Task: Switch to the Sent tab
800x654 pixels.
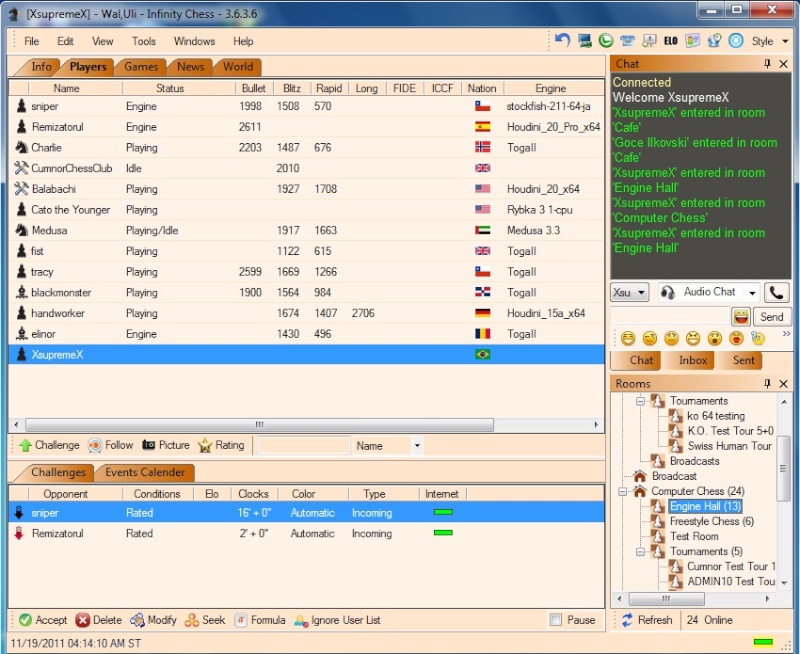Action: coord(743,360)
